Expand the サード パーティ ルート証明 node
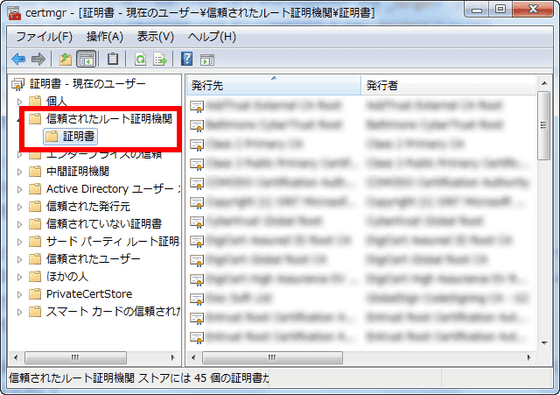 coord(20,242)
